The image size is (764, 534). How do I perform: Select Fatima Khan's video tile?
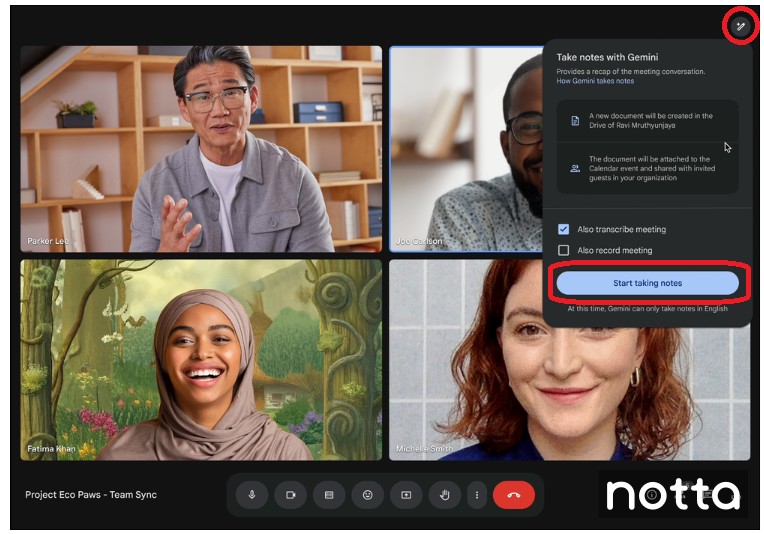pos(201,360)
